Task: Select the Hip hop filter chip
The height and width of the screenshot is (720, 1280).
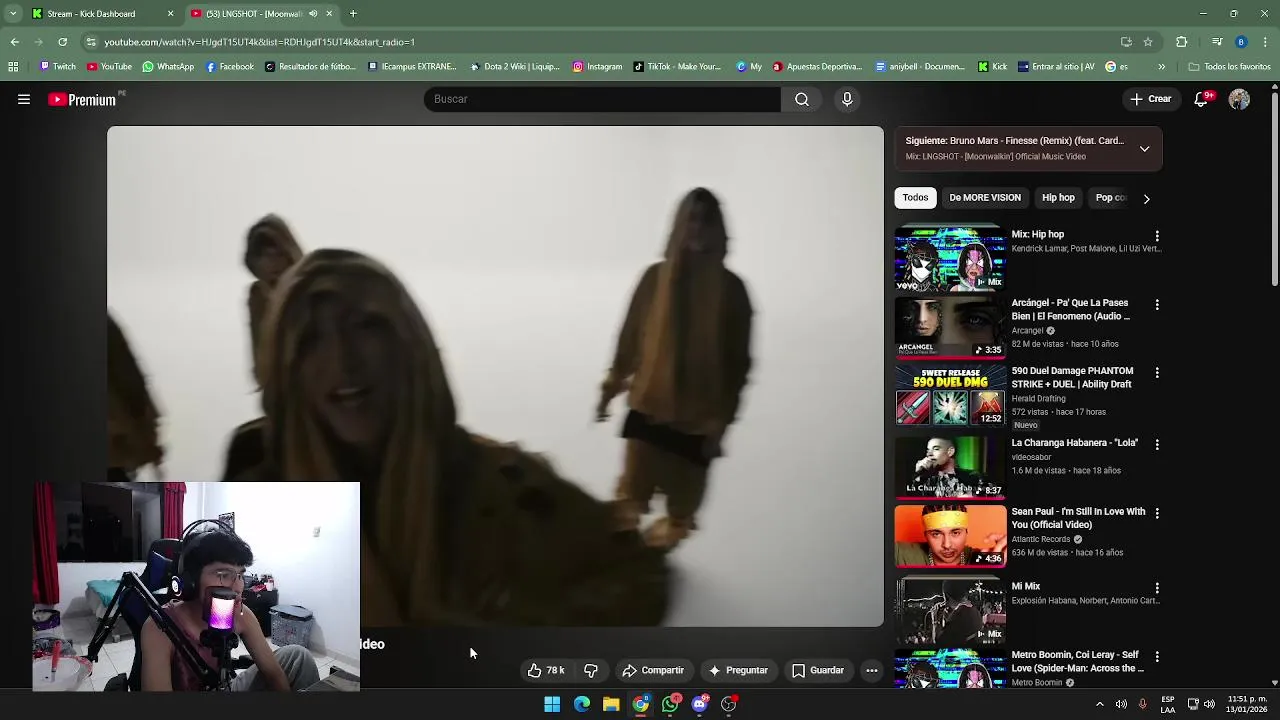Action: [1058, 198]
